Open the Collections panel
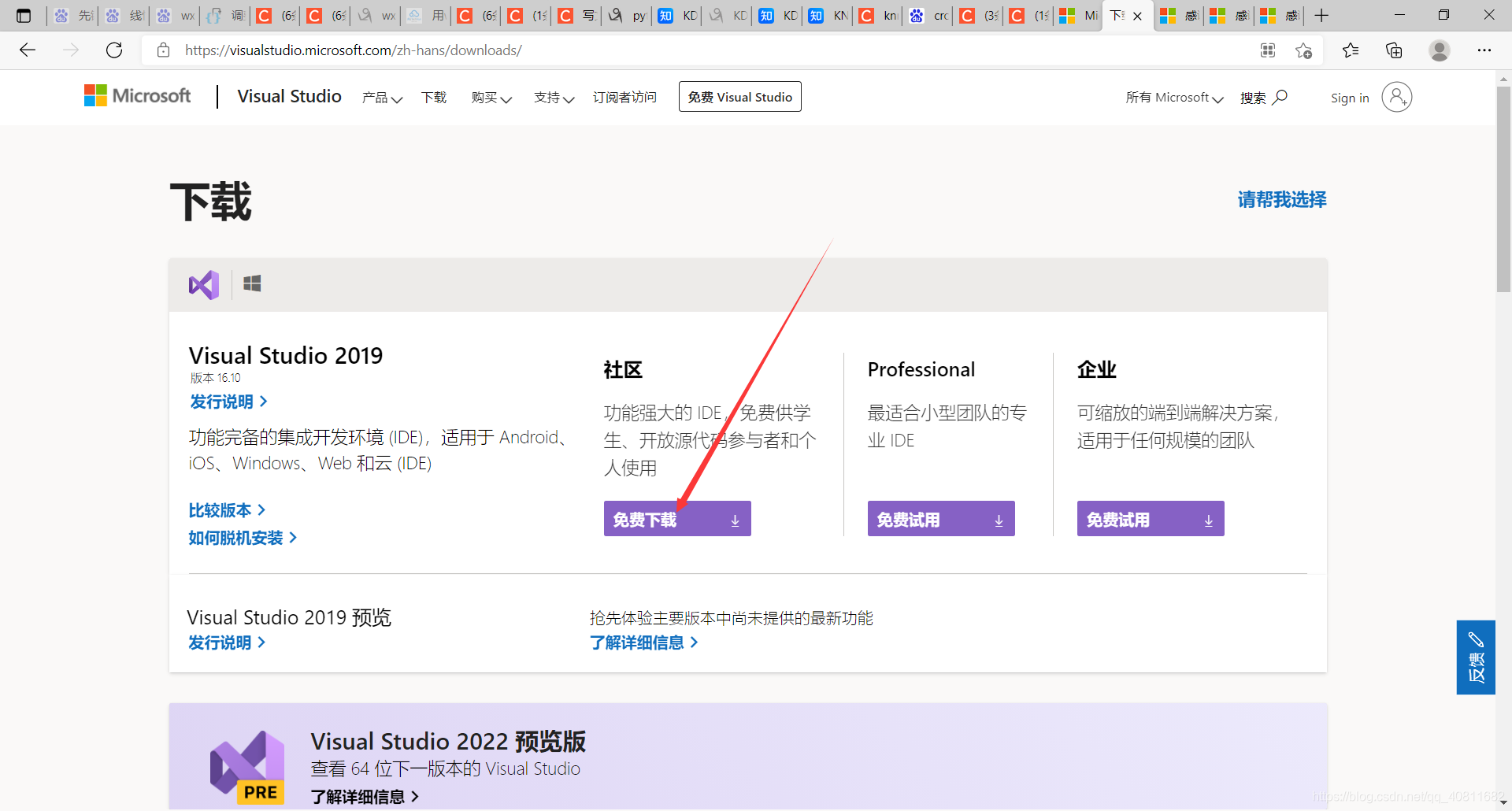 point(1394,50)
